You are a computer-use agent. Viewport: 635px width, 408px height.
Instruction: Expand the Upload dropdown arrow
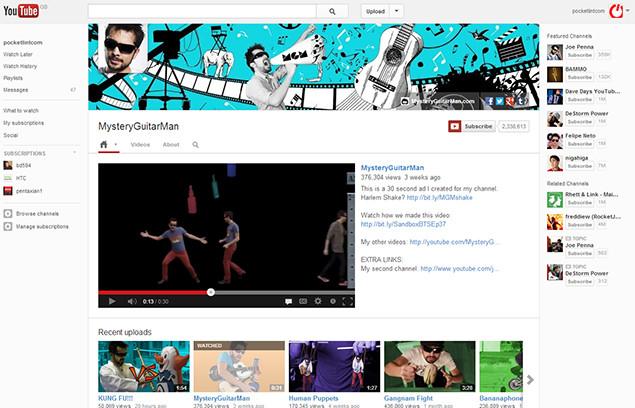click(397, 11)
